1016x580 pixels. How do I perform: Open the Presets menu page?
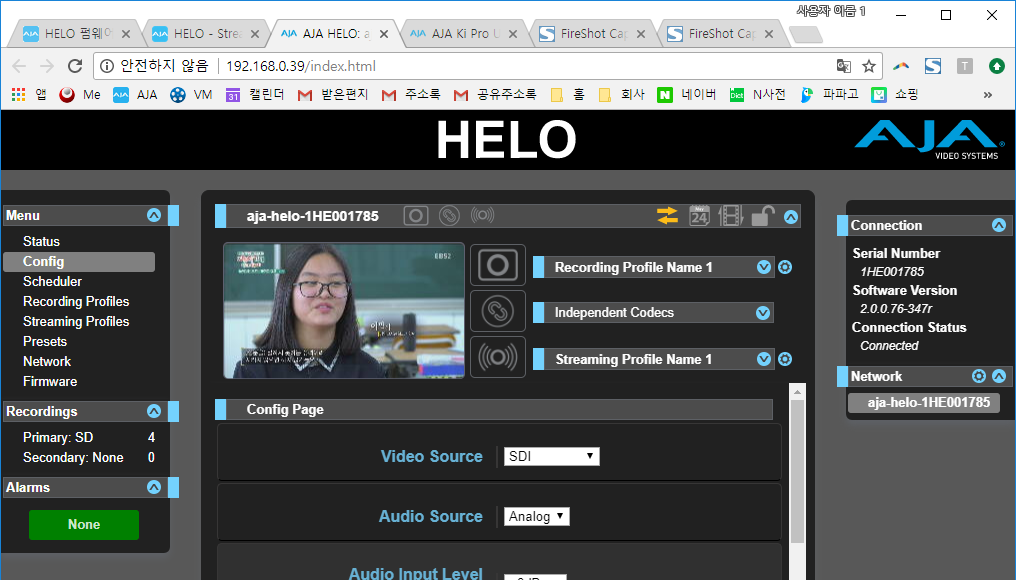pyautogui.click(x=45, y=342)
